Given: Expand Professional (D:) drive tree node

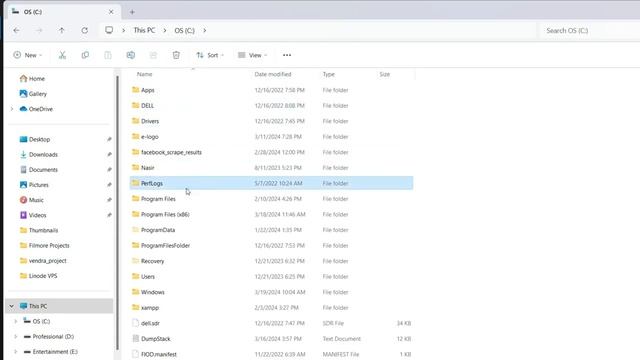Looking at the screenshot, I should [x=16, y=337].
